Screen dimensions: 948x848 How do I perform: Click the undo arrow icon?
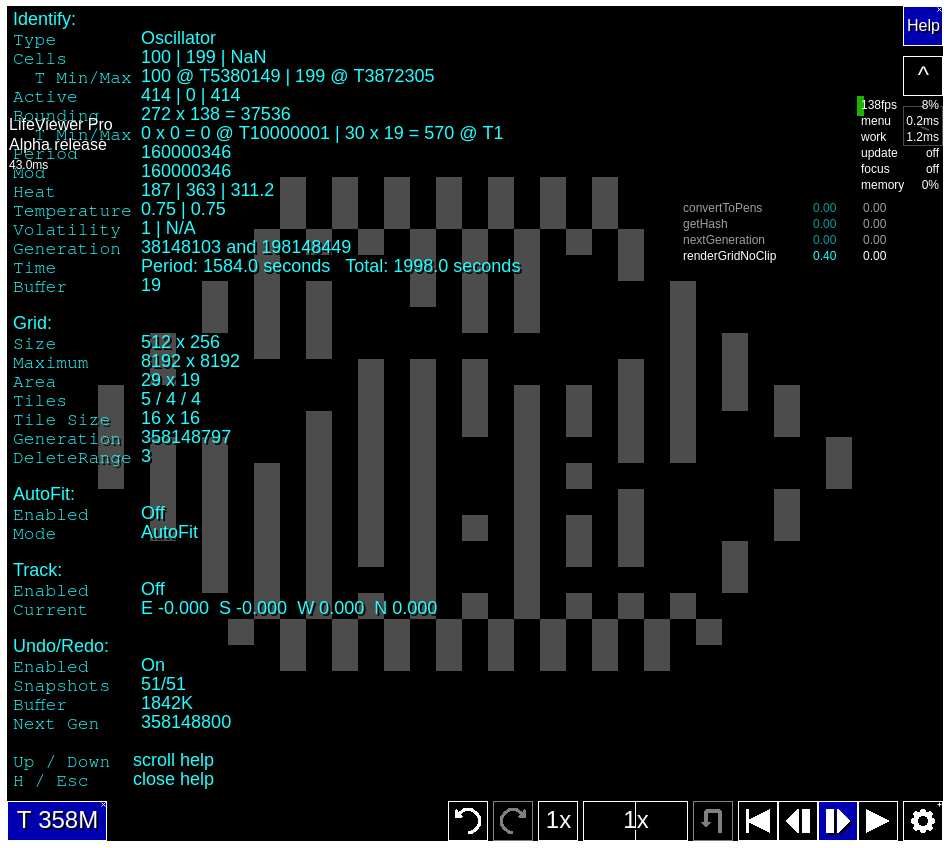[467, 820]
